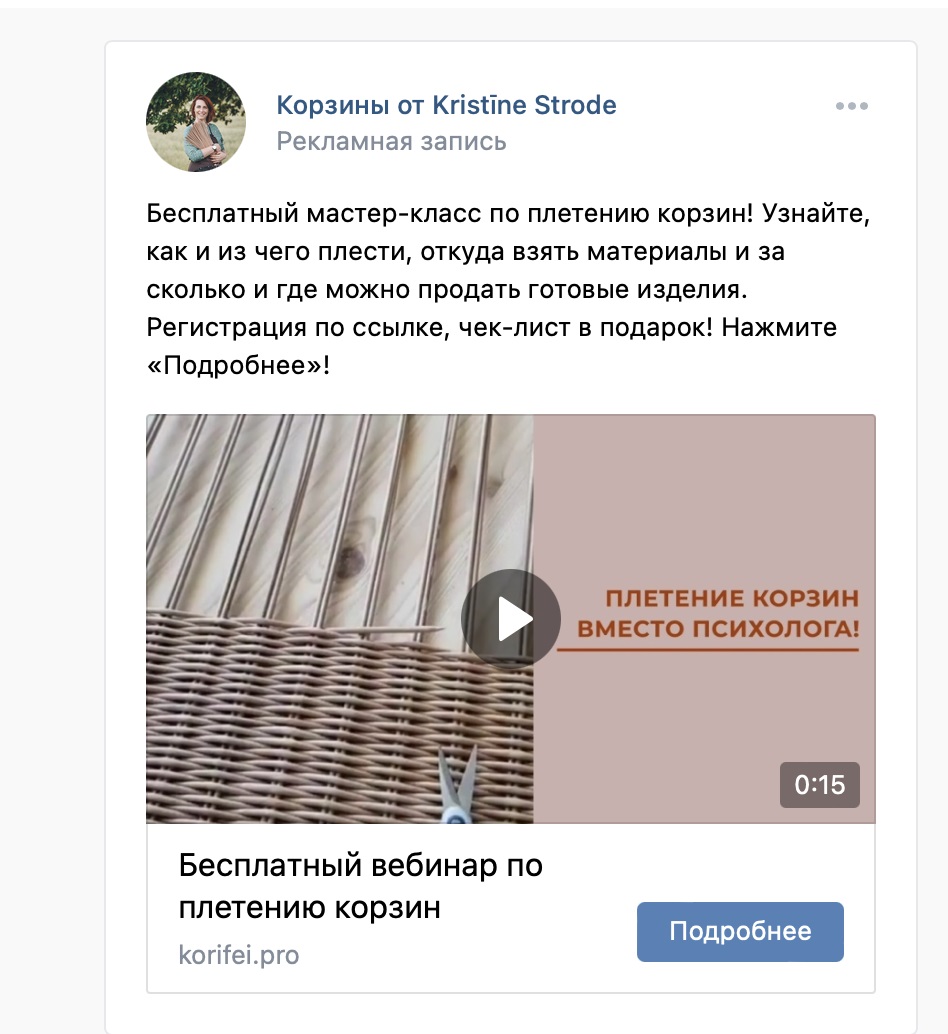Open the three-dots post options menu
The width and height of the screenshot is (948, 1034).
click(x=851, y=106)
